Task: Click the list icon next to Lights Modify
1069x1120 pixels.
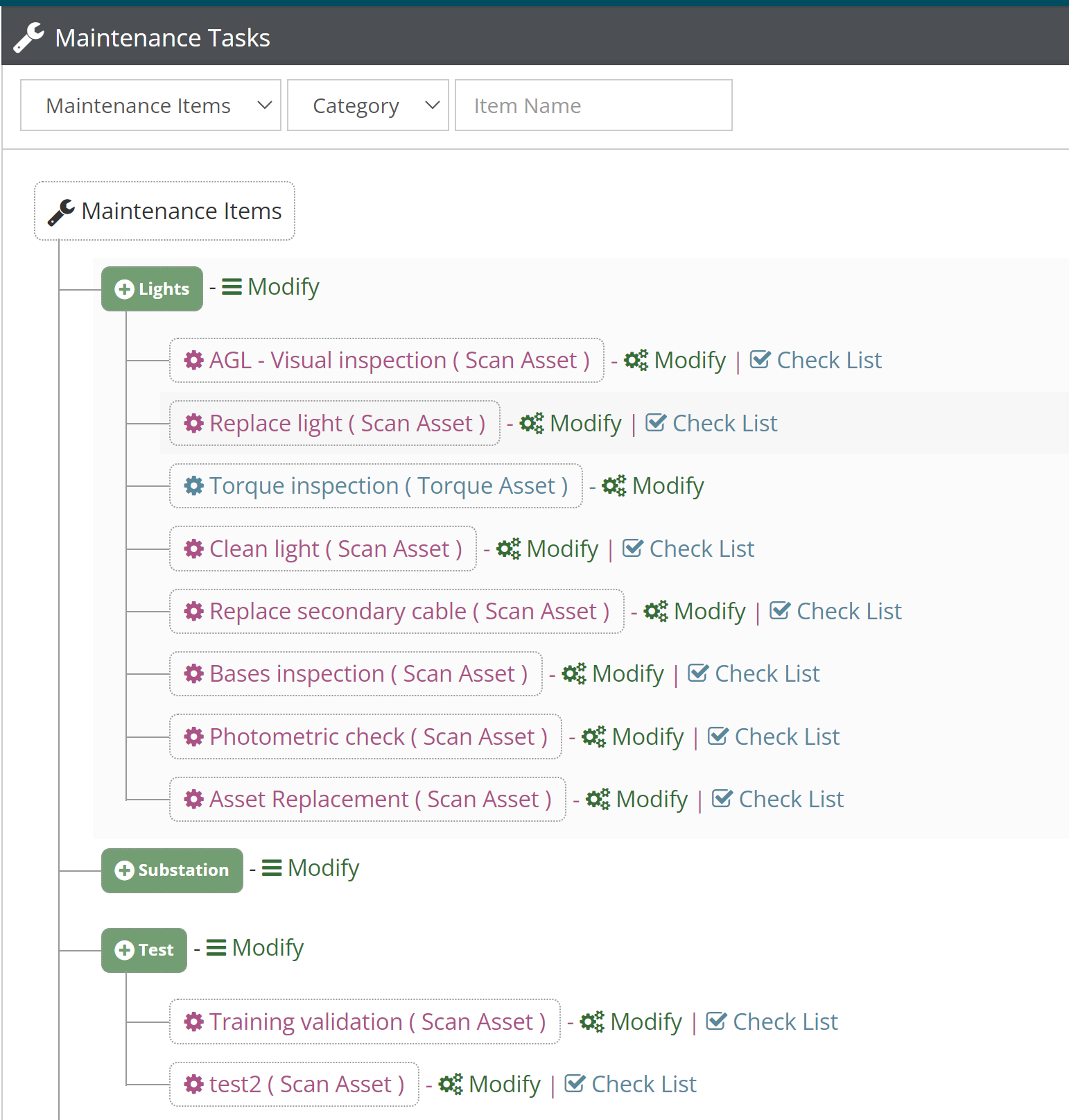Action: (x=232, y=287)
